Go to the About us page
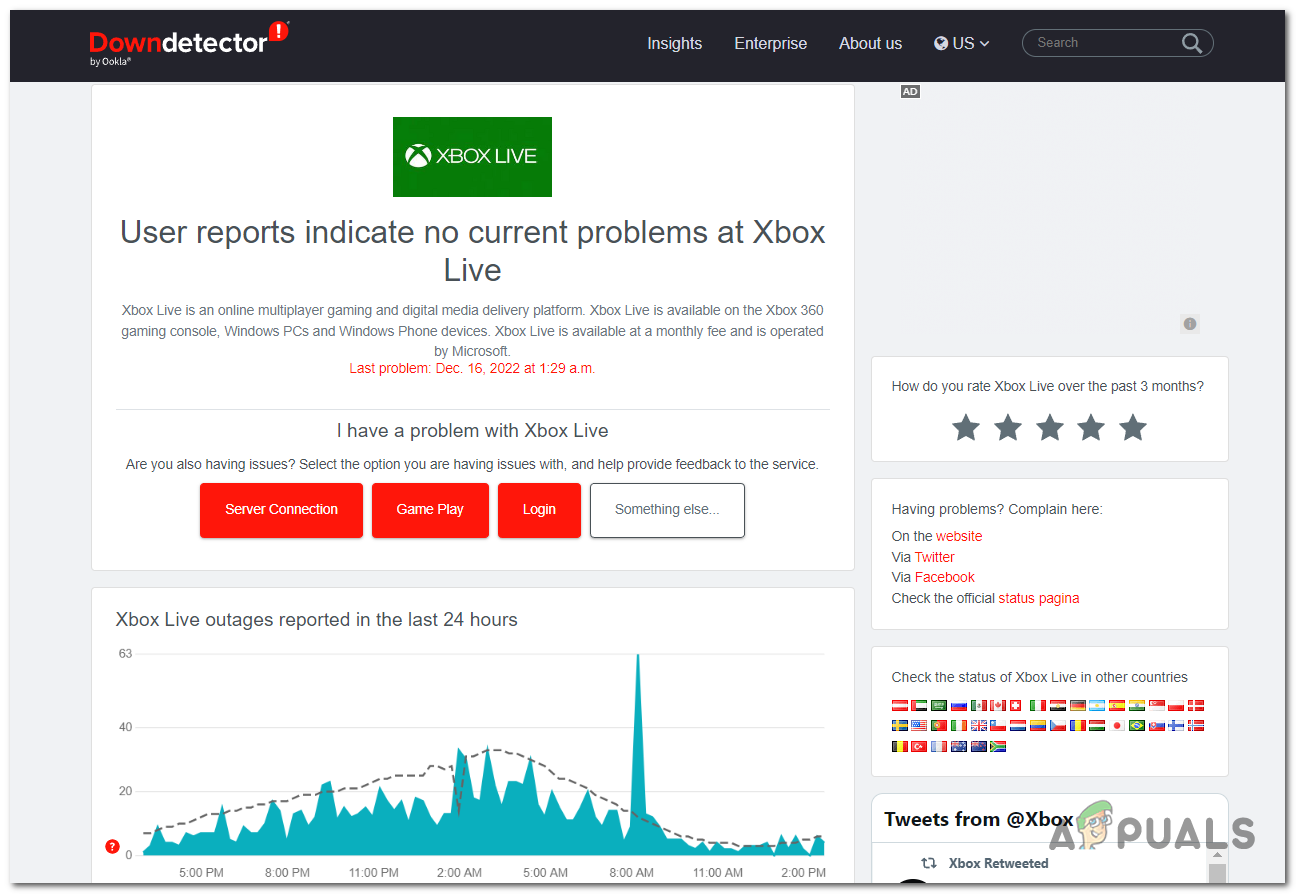Viewport: 1296px width, 894px height. 870,43
